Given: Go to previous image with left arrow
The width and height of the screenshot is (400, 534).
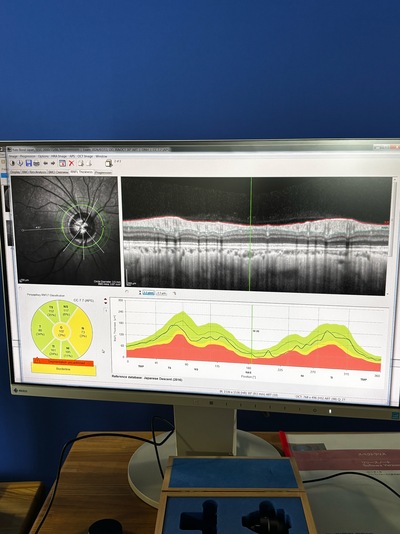Looking at the screenshot, I should pos(46,163).
